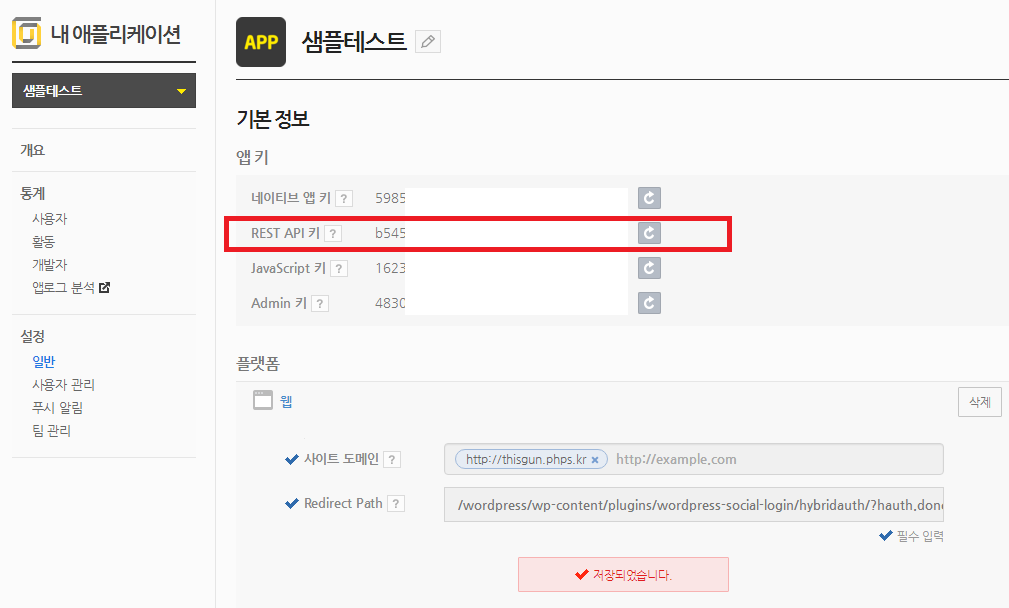The image size is (1009, 608).
Task: Click the 샘플테스트 page title
Action: tap(354, 42)
